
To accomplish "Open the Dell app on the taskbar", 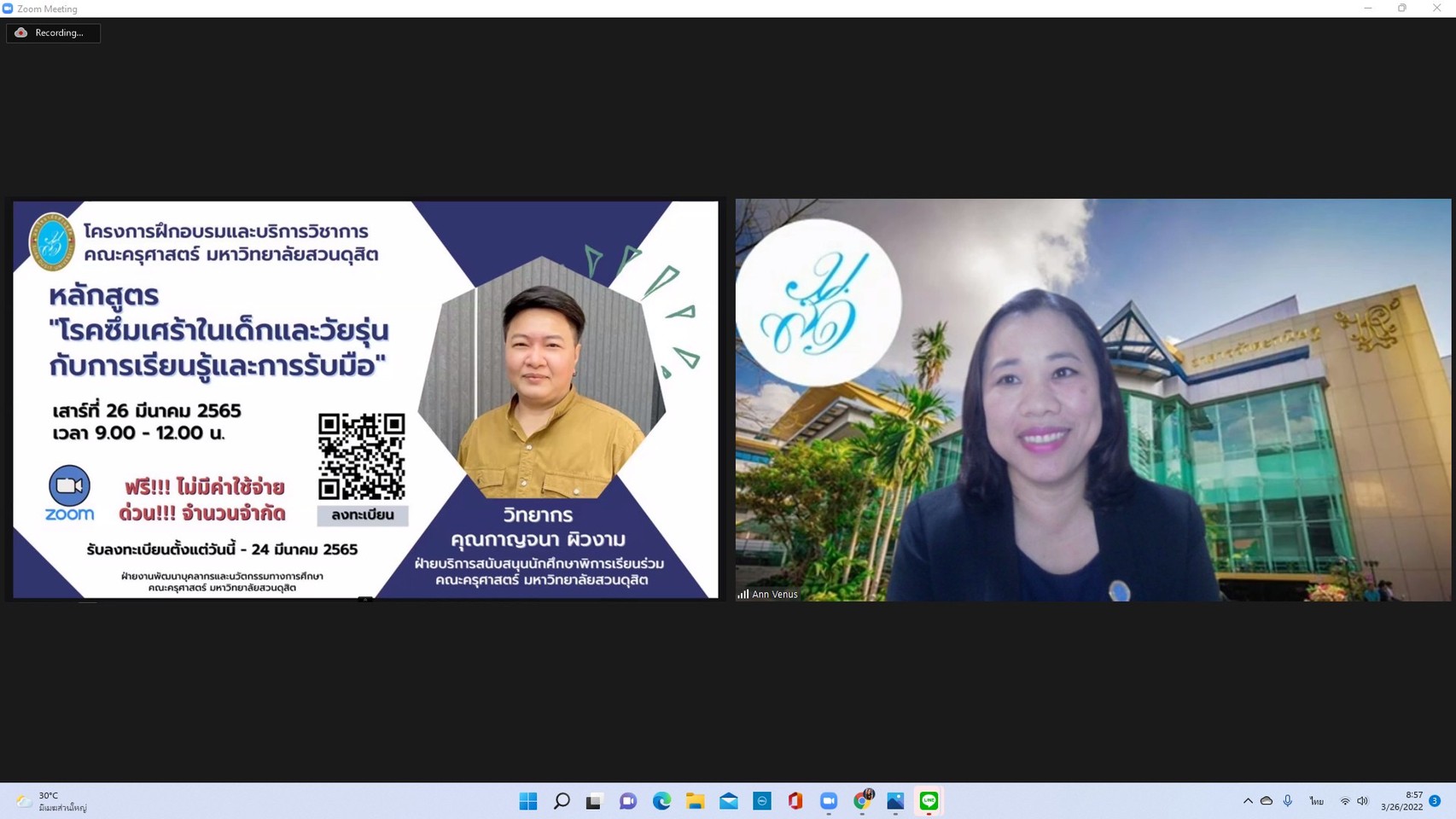I will tap(762, 801).
